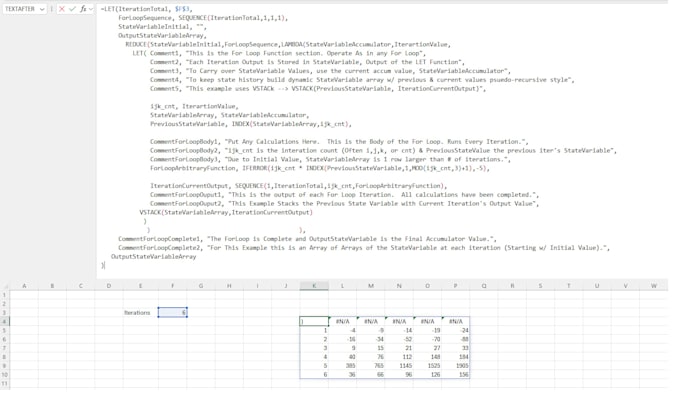The height and width of the screenshot is (397, 680).
Task: Select the cell showing -14
Action: tap(399, 331)
